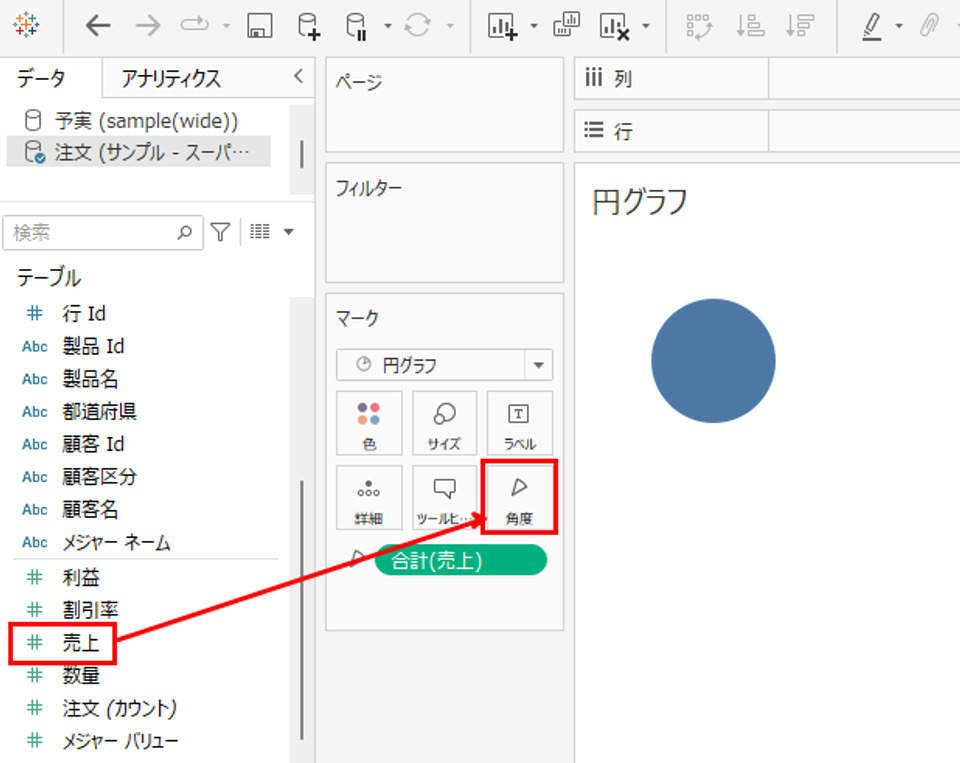This screenshot has width=960, height=763.
Task: Click the フィルター shelf area
Action: (x=444, y=222)
